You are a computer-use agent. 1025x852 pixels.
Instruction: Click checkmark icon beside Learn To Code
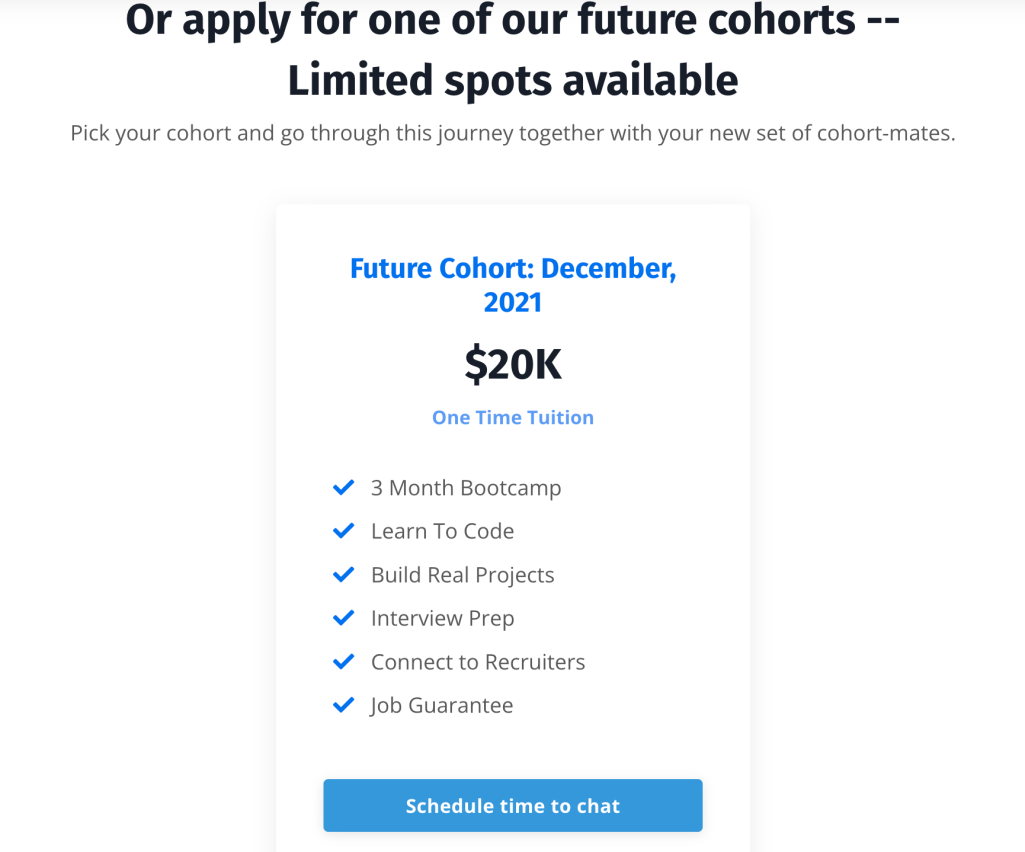[343, 531]
